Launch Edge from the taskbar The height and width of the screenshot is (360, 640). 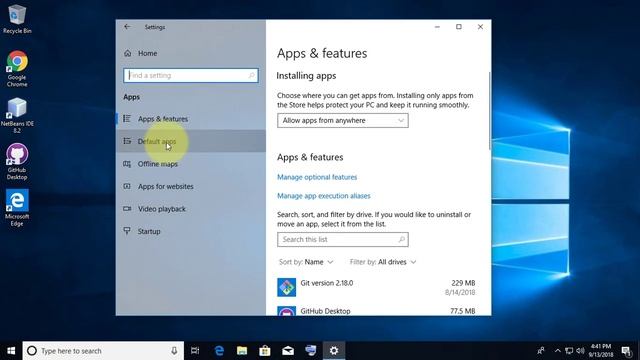(219, 351)
